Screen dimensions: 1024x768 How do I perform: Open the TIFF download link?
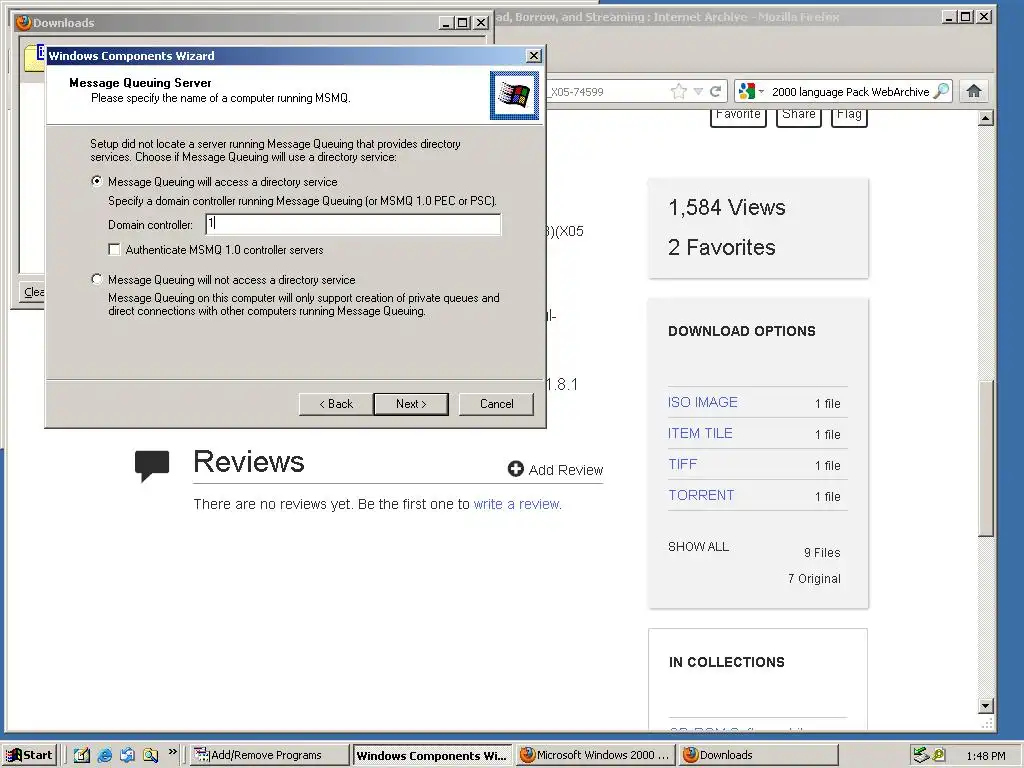click(x=682, y=464)
